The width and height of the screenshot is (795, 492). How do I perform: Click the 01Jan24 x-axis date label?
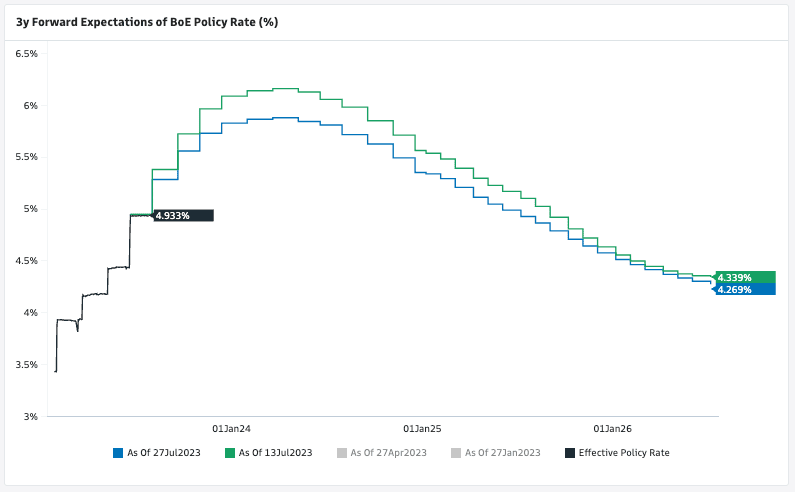click(231, 429)
